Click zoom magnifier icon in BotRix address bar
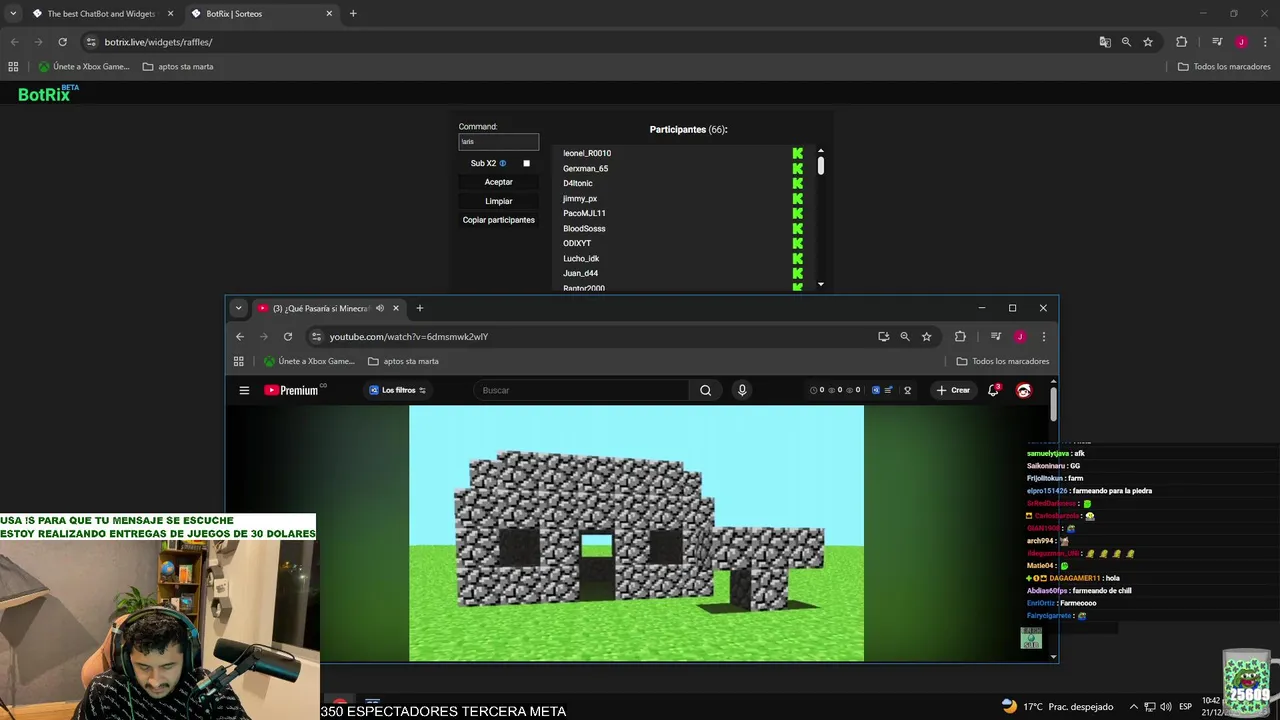This screenshot has height=720, width=1280. (1126, 42)
